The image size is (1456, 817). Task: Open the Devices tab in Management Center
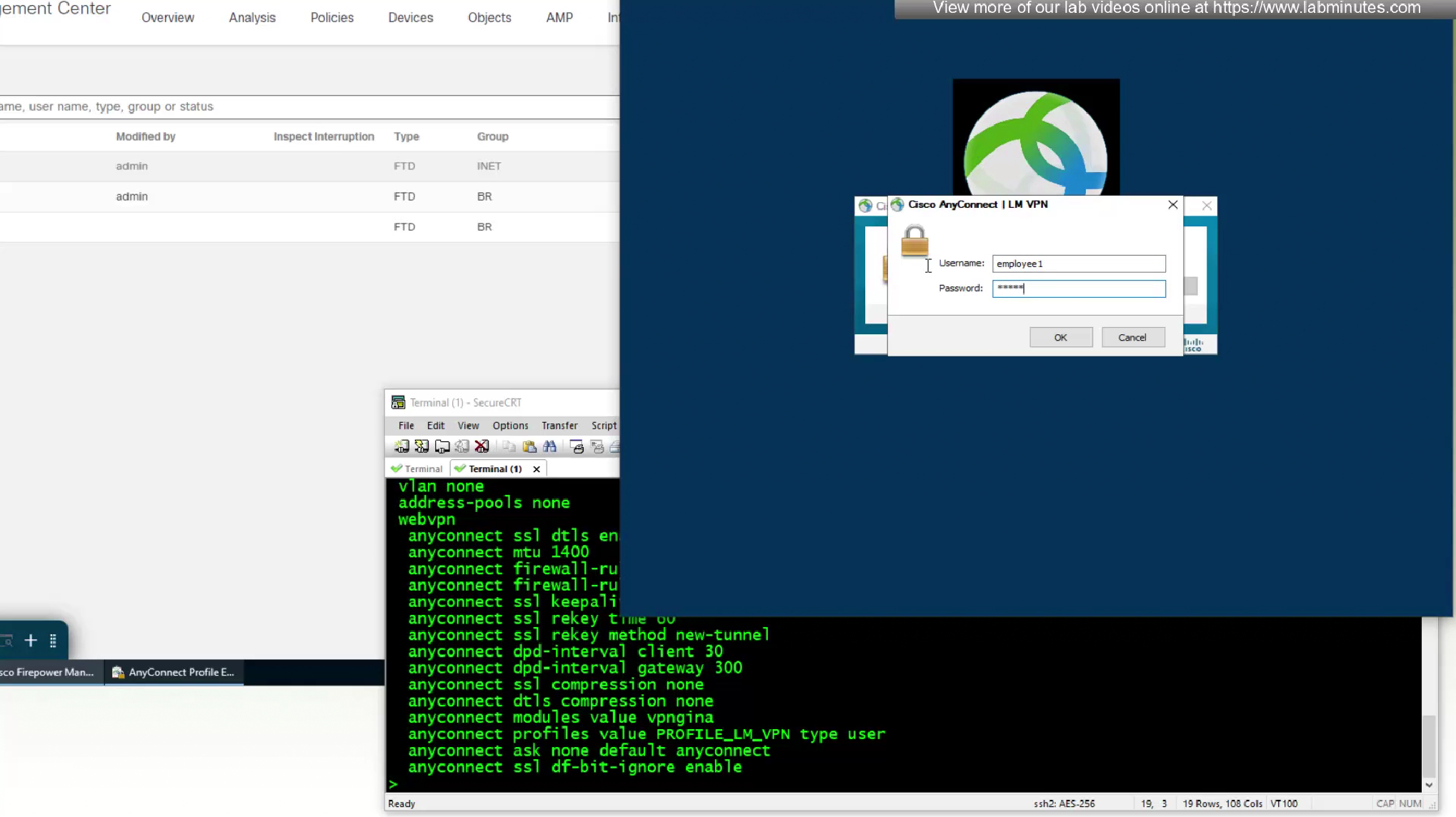tap(410, 18)
